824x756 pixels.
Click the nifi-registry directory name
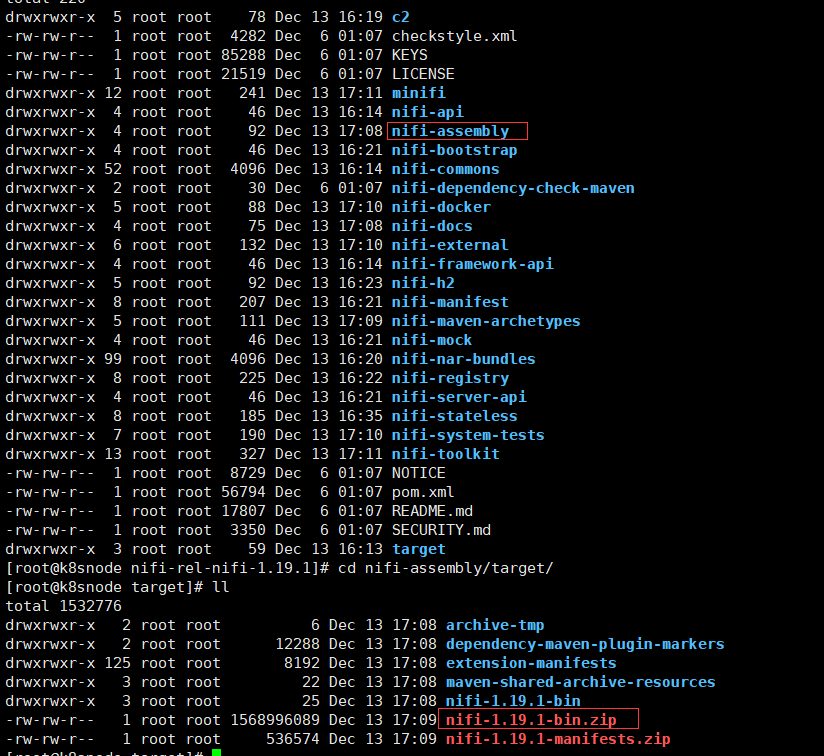pyautogui.click(x=450, y=378)
